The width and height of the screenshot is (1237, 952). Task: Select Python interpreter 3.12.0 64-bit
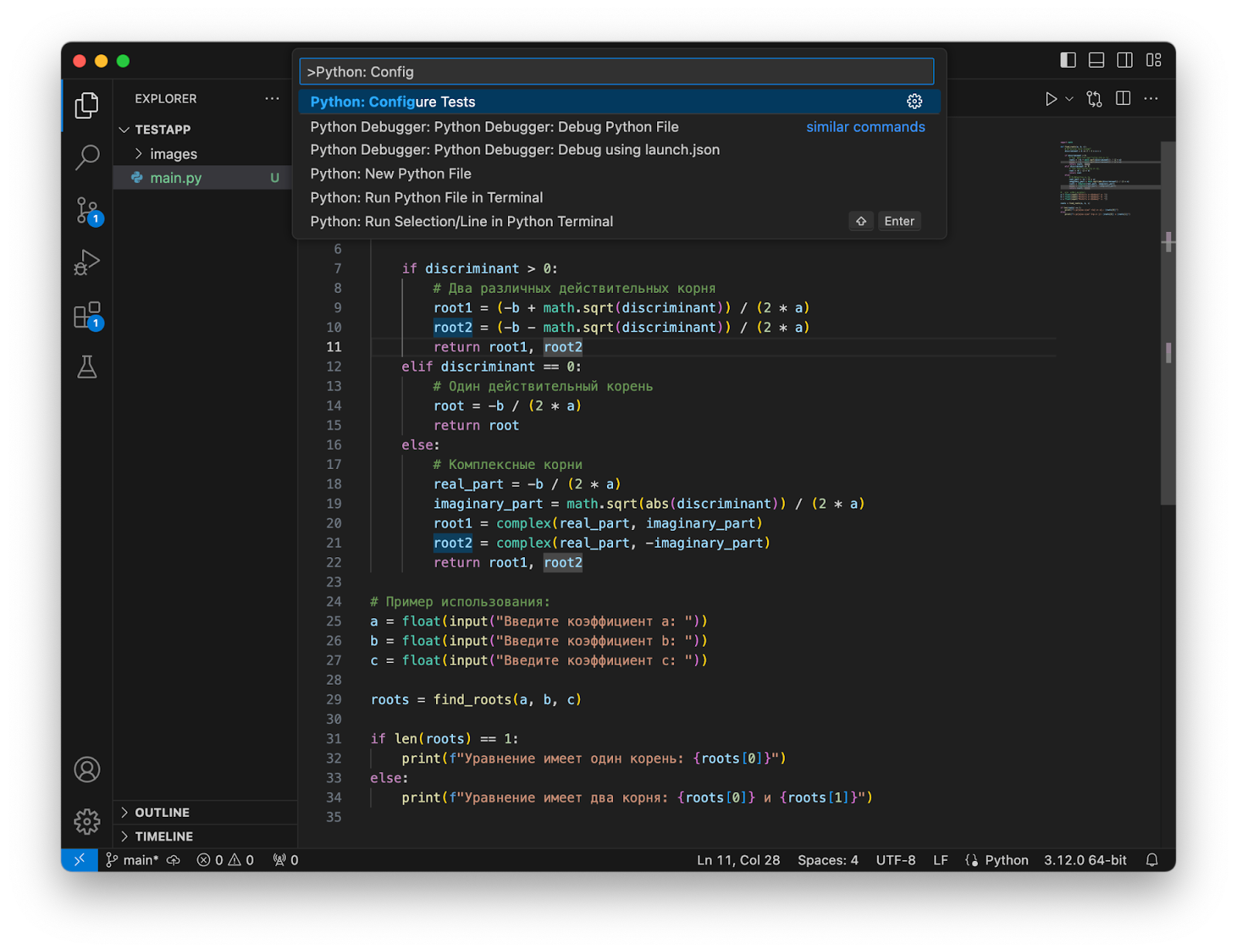pos(1085,859)
